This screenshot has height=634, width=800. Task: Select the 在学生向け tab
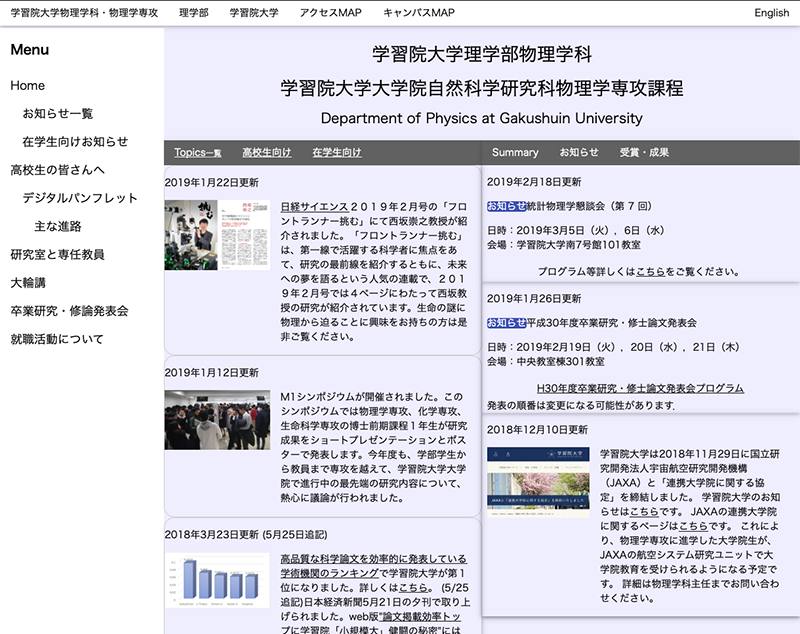point(337,152)
